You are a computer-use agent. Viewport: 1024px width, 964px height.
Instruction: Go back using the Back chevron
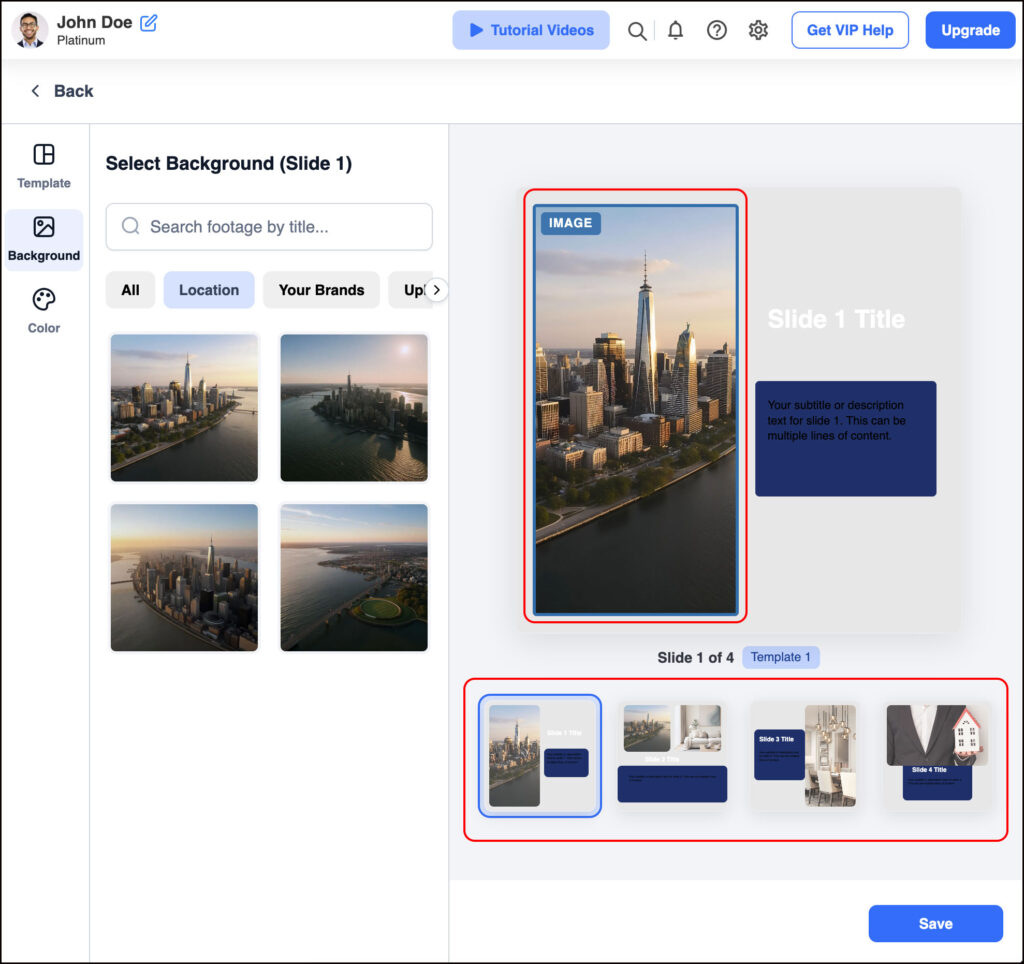pyautogui.click(x=36, y=91)
